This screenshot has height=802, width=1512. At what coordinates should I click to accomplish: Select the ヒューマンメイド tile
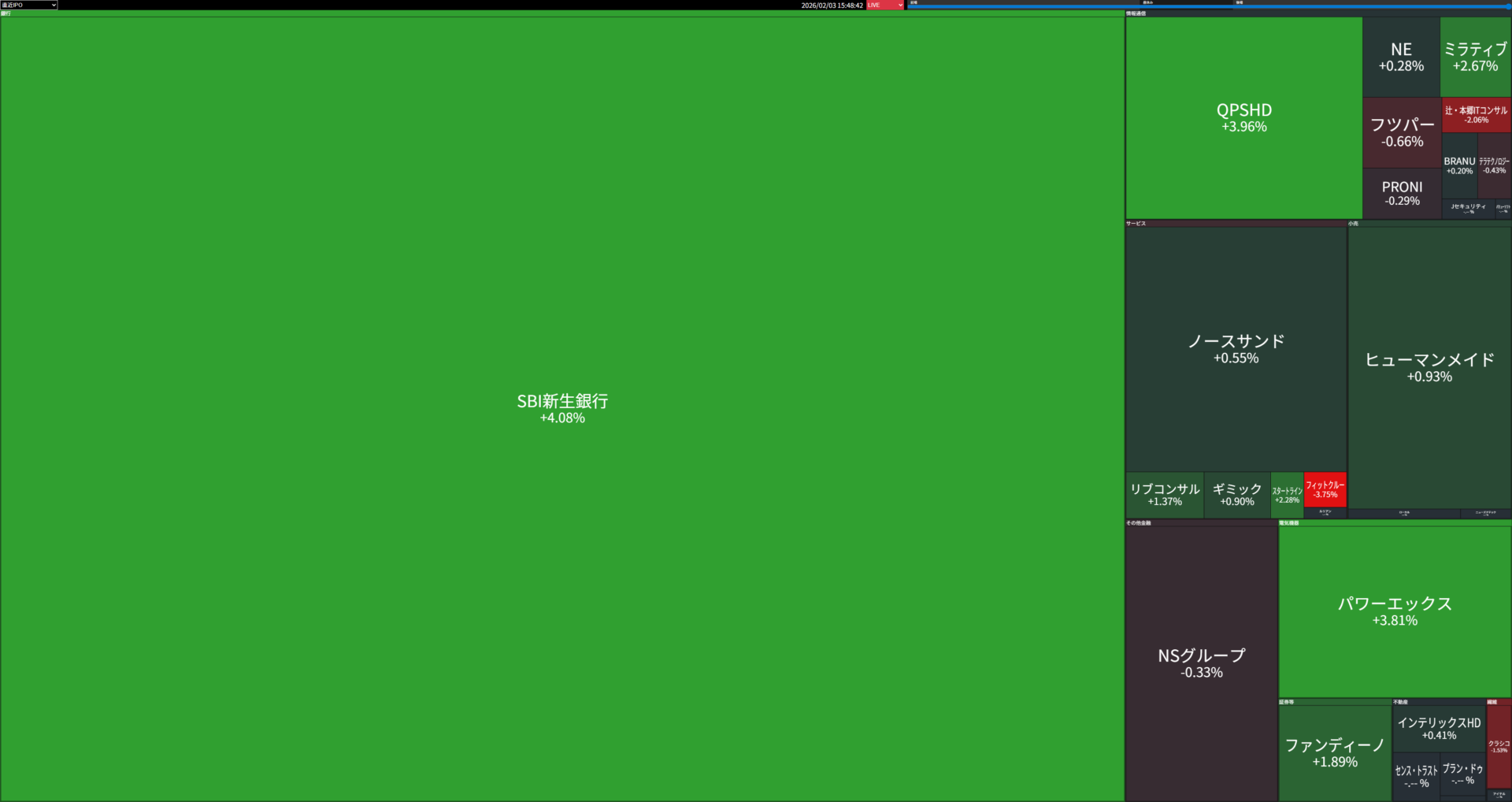tap(1429, 367)
